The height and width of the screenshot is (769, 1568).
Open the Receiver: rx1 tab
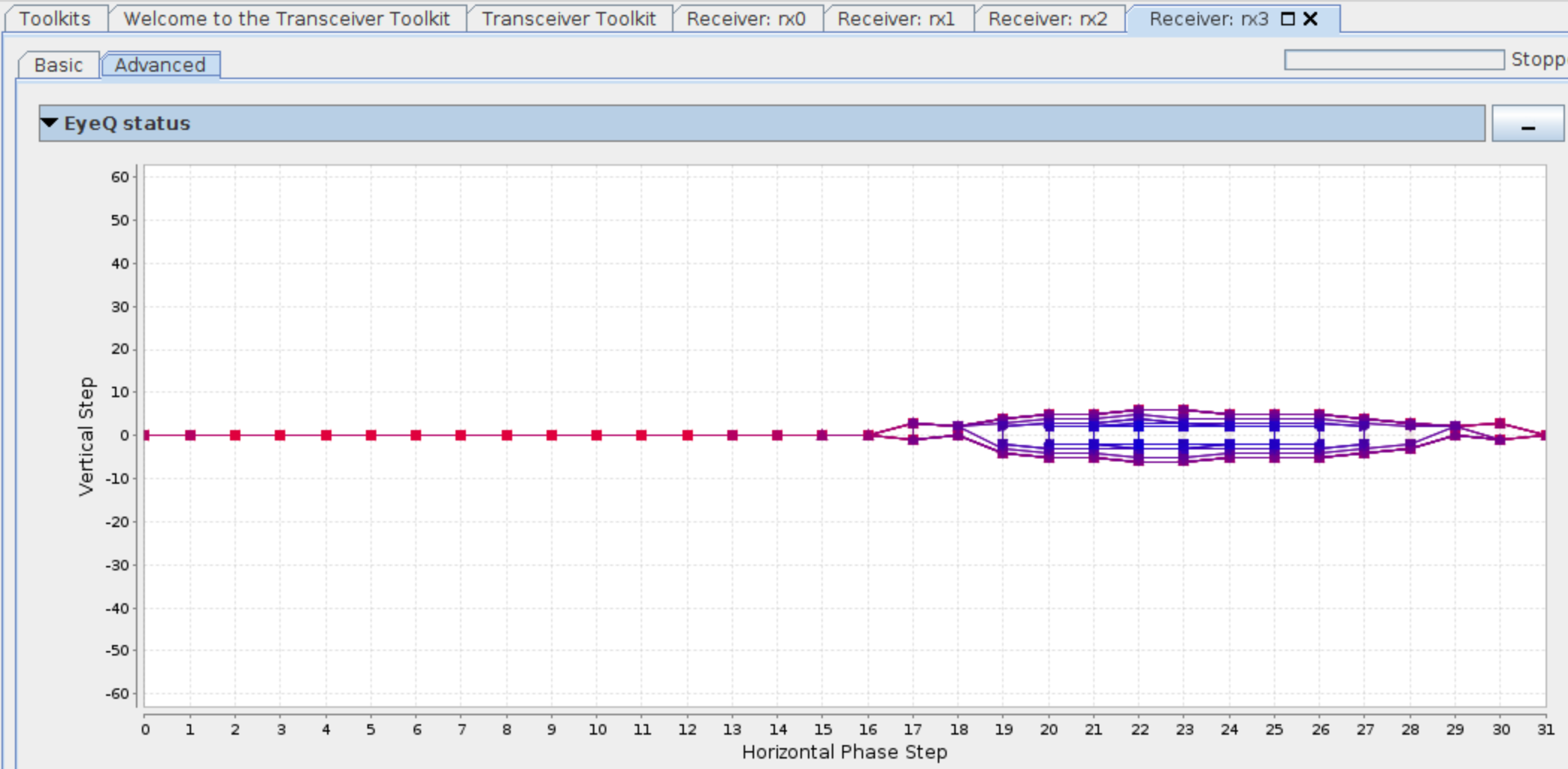(x=896, y=19)
